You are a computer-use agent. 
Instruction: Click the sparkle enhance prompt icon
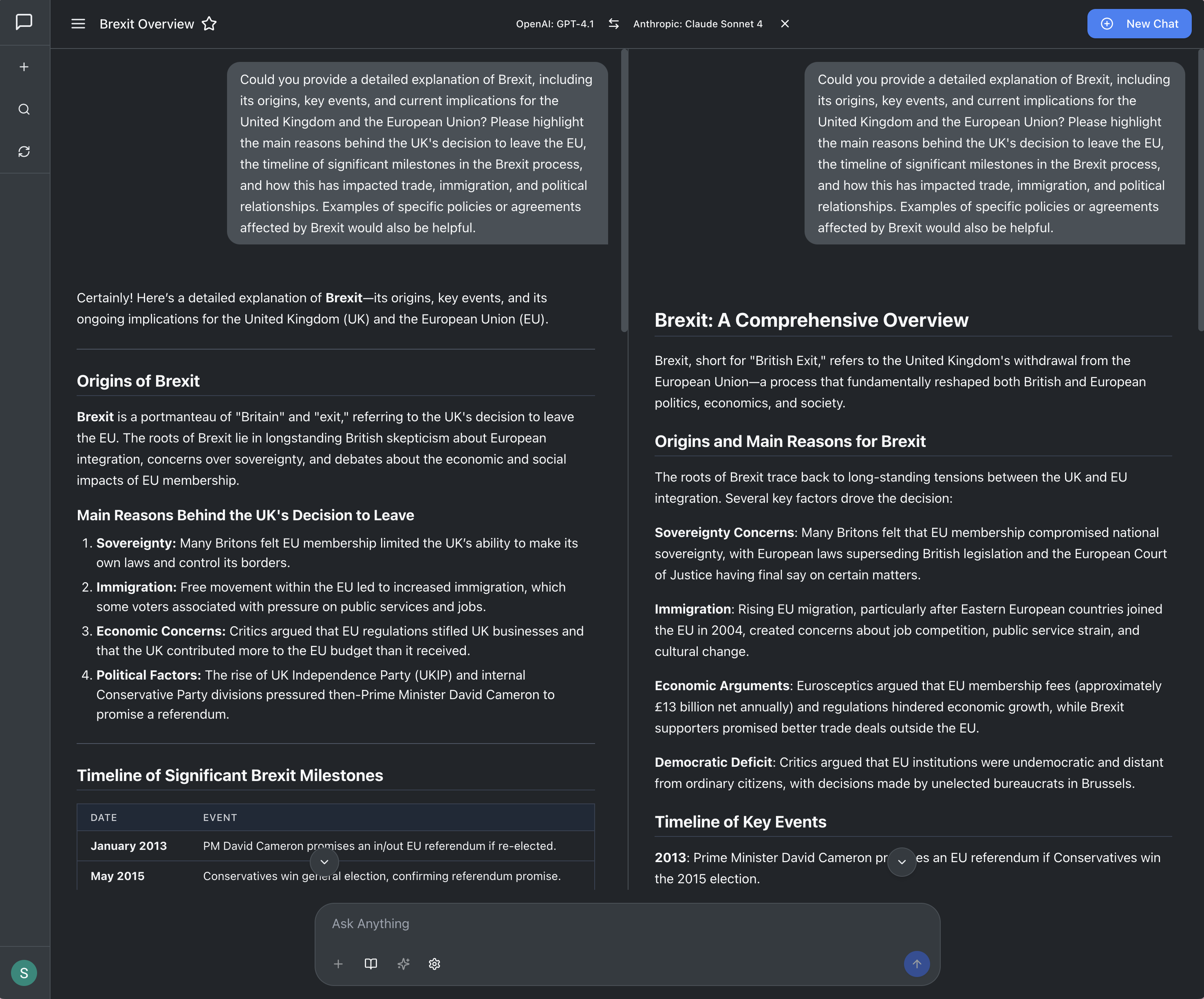(x=403, y=964)
